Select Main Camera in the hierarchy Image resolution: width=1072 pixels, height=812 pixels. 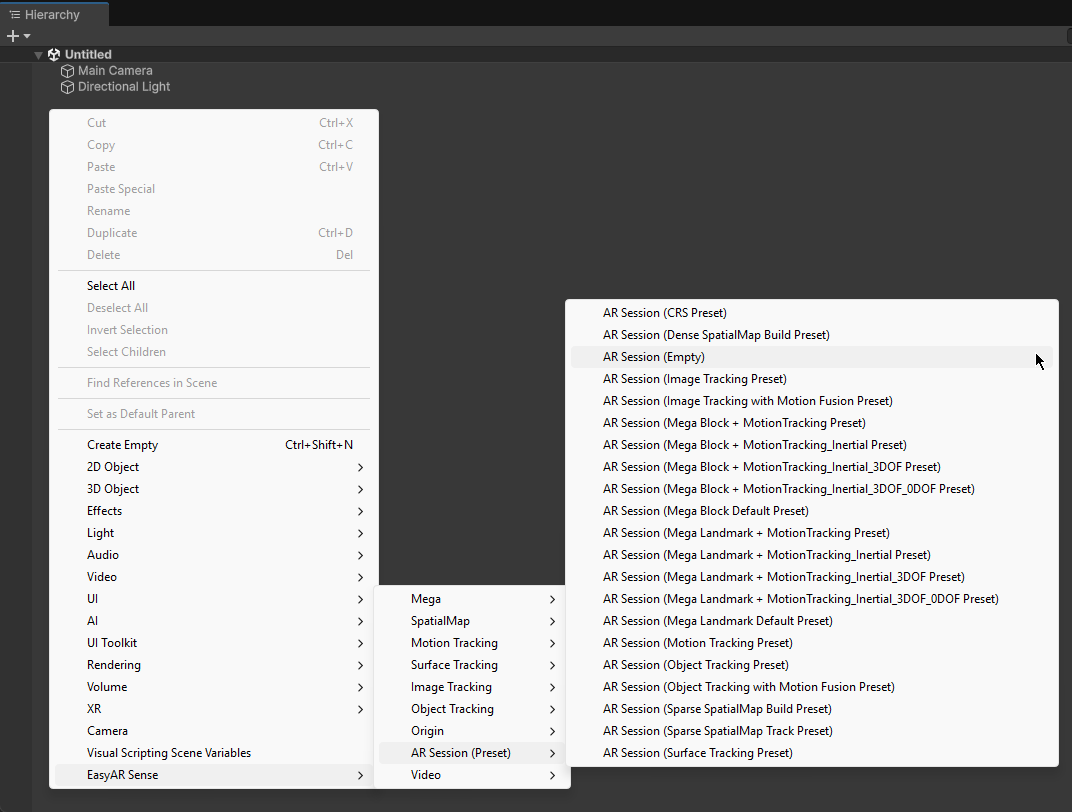(115, 71)
